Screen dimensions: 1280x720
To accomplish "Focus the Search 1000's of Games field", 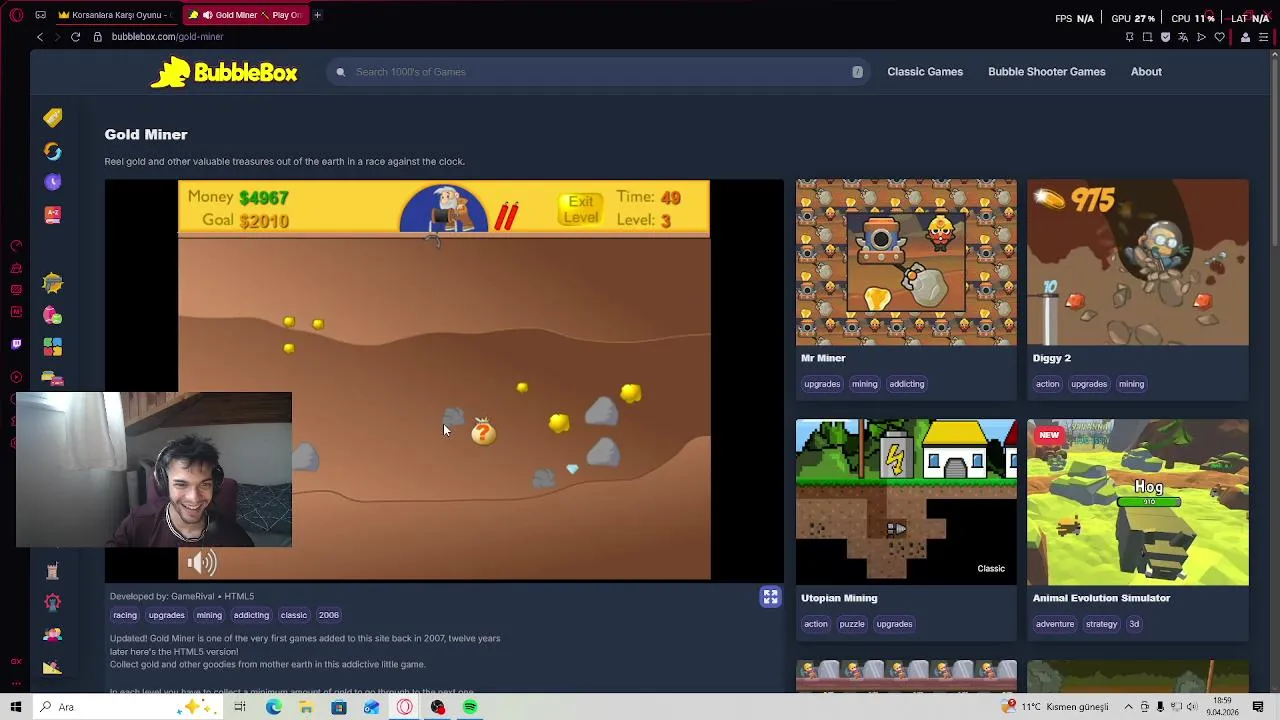I will [x=600, y=72].
